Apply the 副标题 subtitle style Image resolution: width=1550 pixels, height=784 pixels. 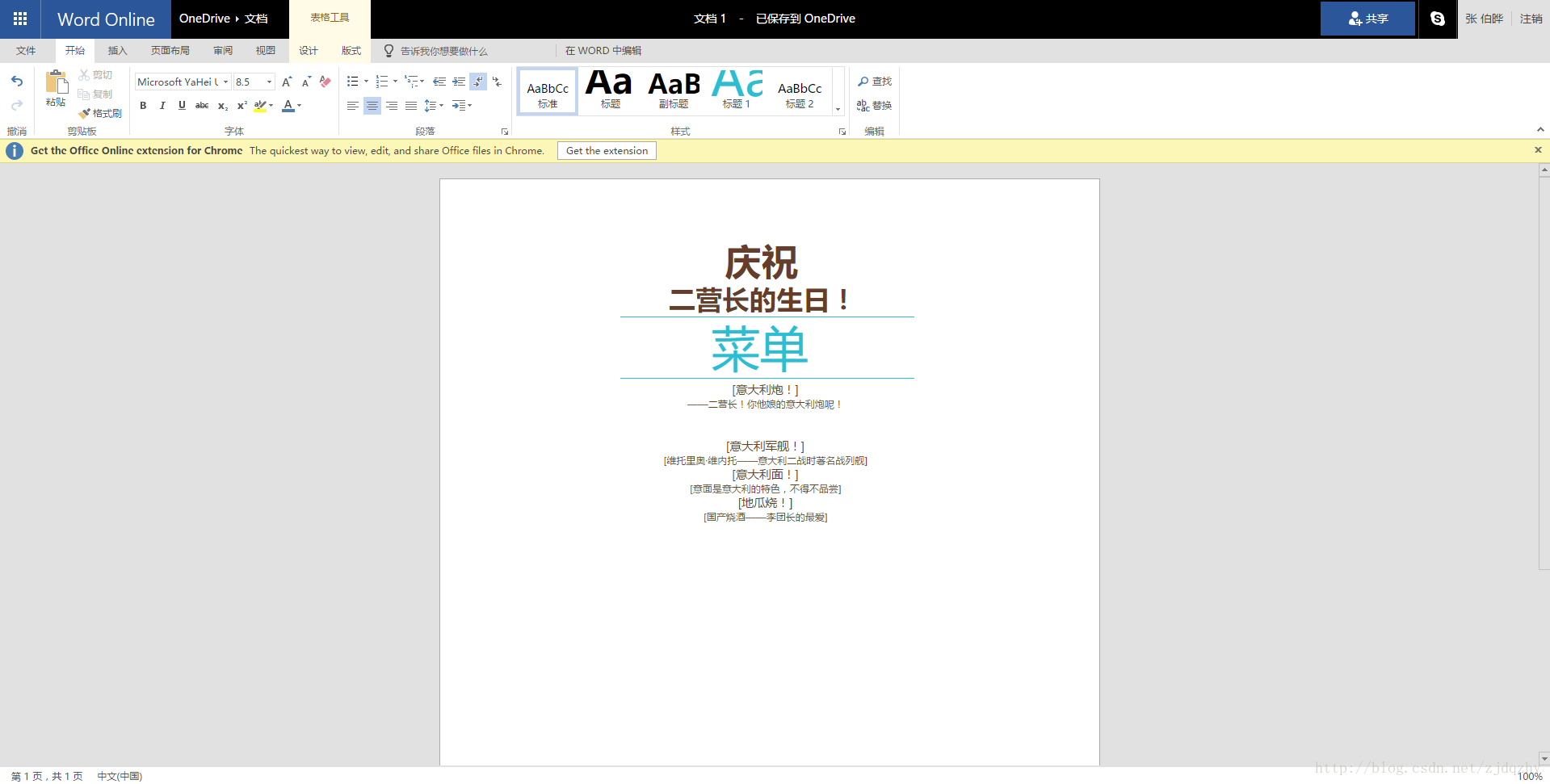[674, 90]
